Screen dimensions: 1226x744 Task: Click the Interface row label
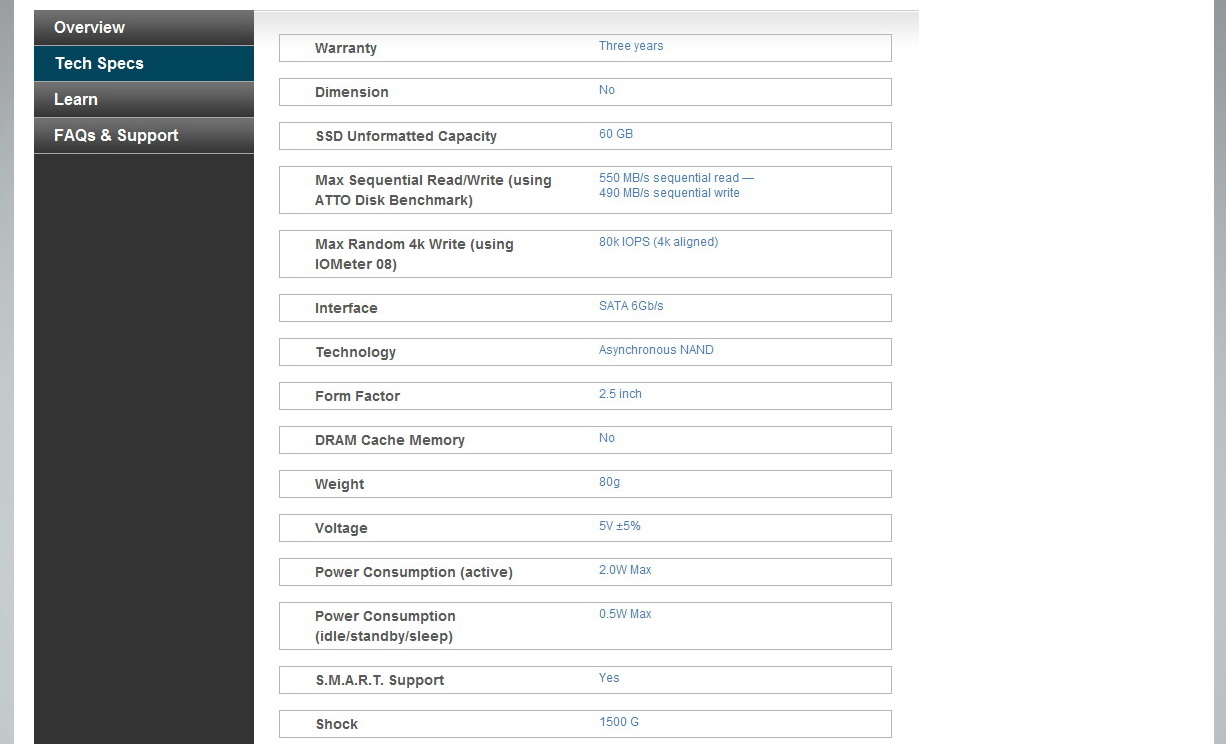point(346,308)
